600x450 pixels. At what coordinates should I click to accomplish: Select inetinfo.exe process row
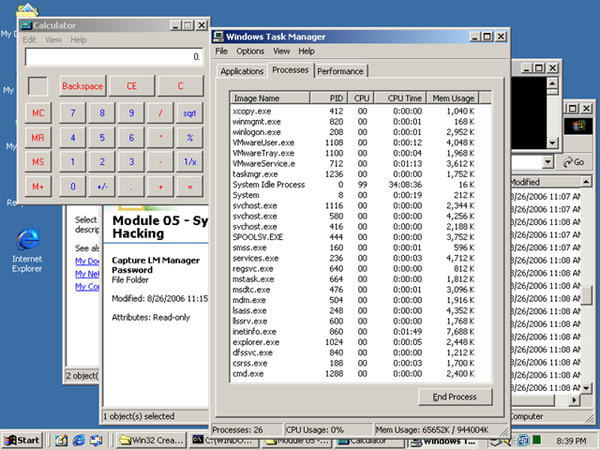click(354, 331)
